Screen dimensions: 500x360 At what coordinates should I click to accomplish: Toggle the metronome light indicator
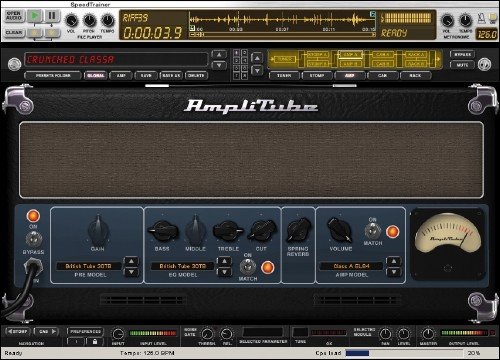[x=492, y=18]
